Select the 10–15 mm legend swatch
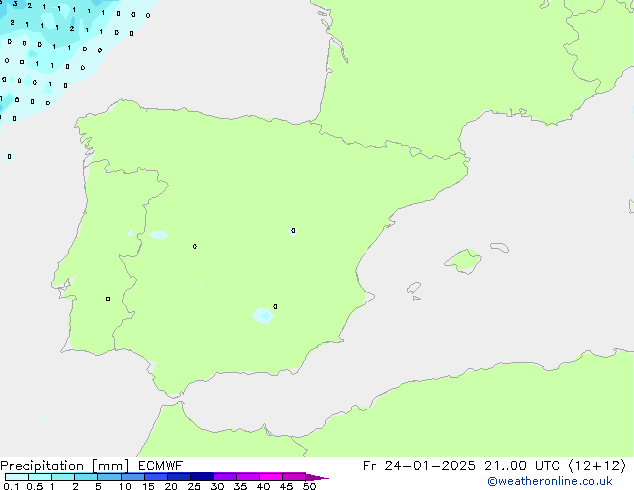Image resolution: width=634 pixels, height=490 pixels. (132, 477)
